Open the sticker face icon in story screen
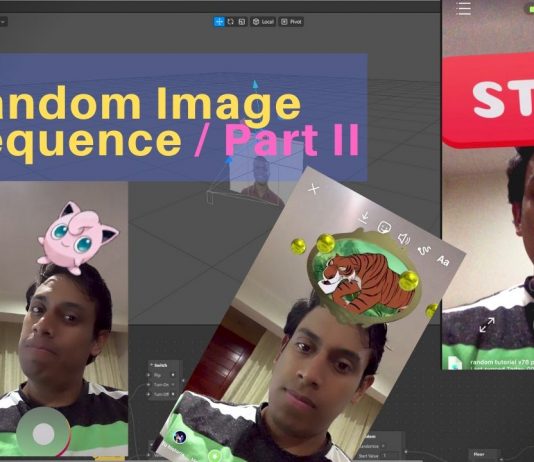The width and height of the screenshot is (534, 462). pos(384,227)
